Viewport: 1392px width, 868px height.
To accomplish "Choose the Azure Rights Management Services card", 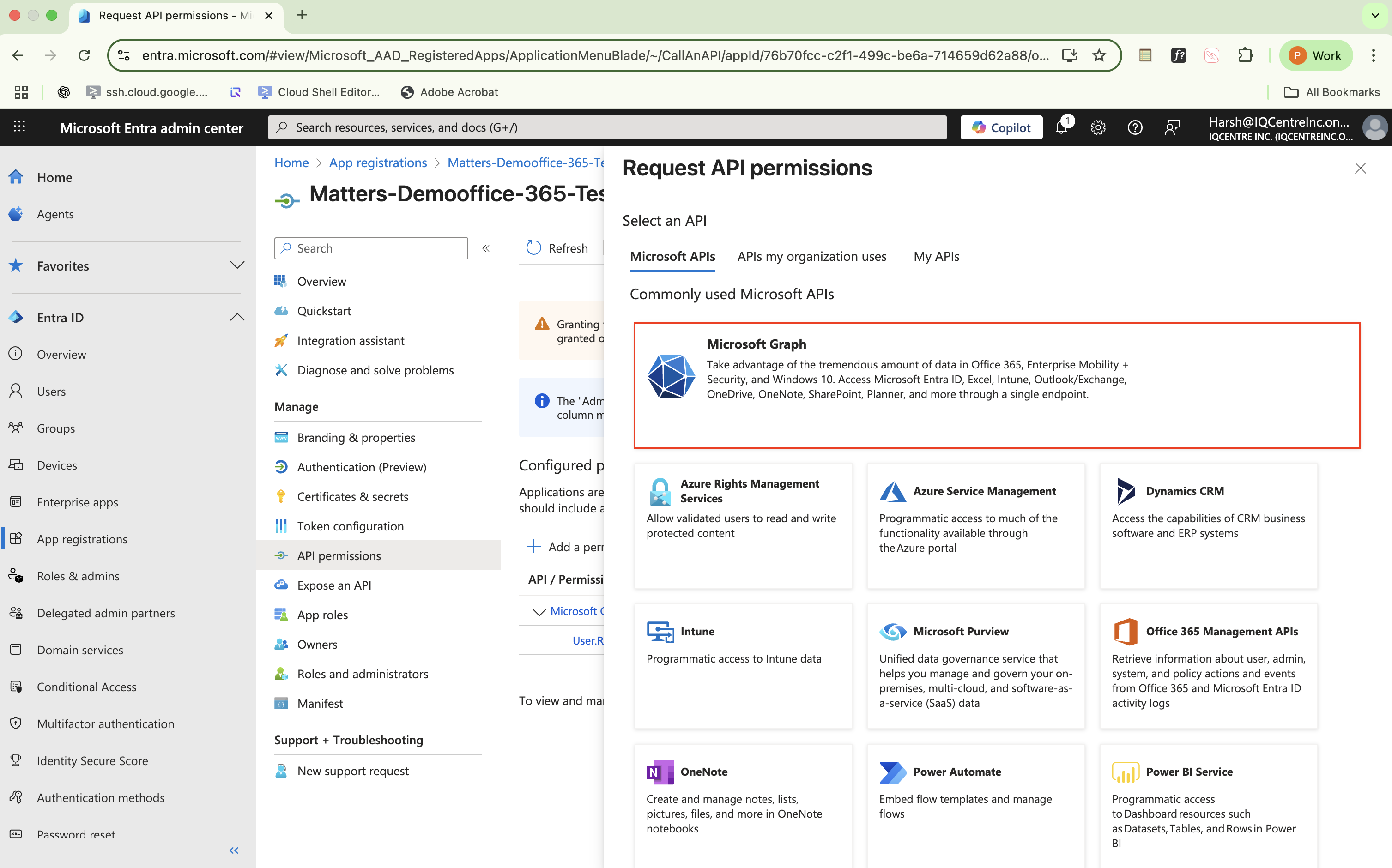I will tap(743, 525).
